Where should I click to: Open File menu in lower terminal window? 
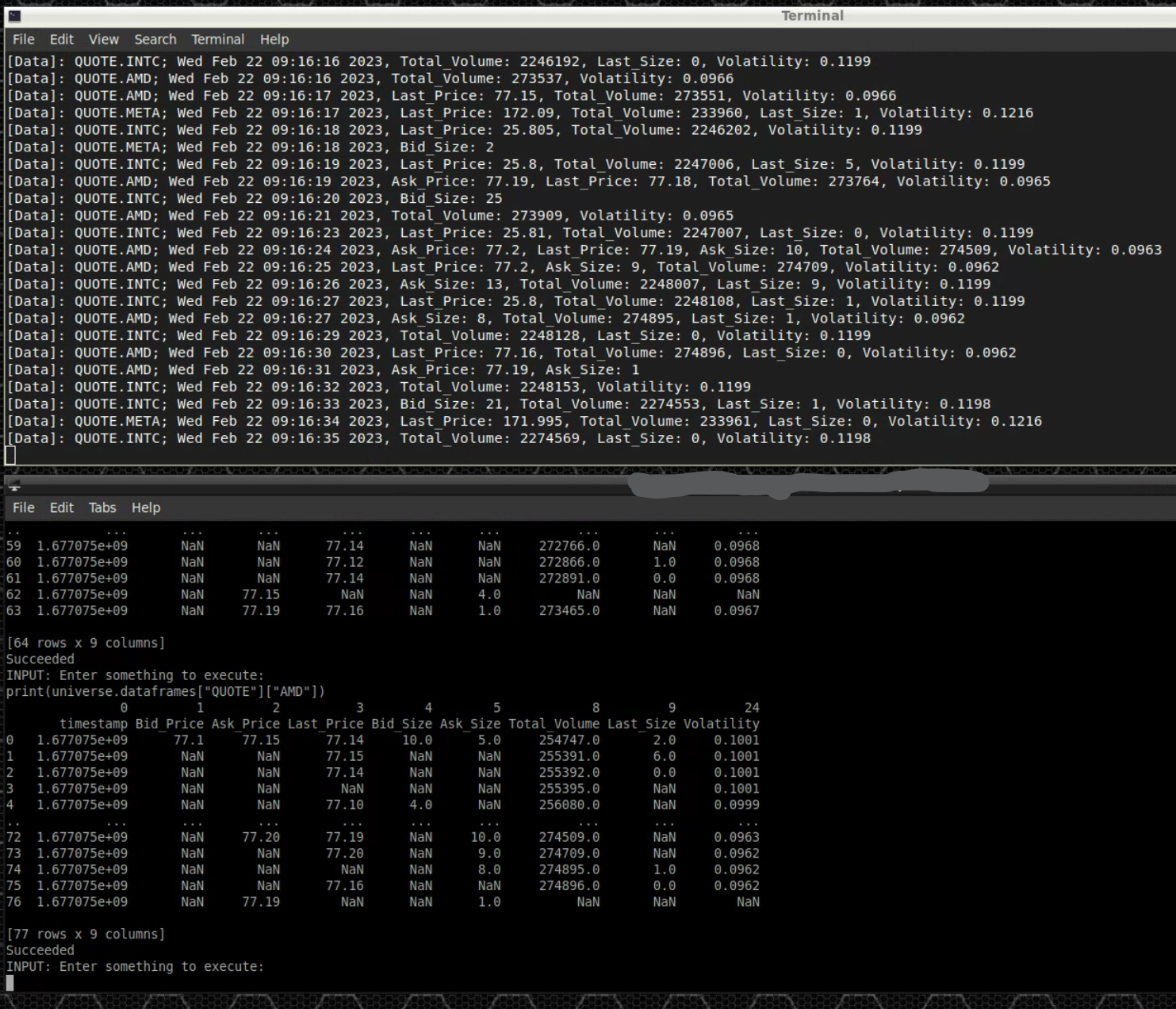click(x=24, y=508)
